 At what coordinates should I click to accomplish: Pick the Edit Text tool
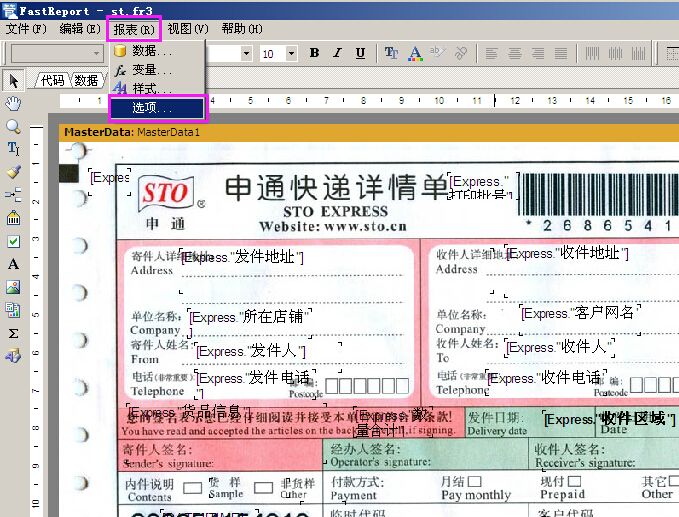(x=13, y=149)
